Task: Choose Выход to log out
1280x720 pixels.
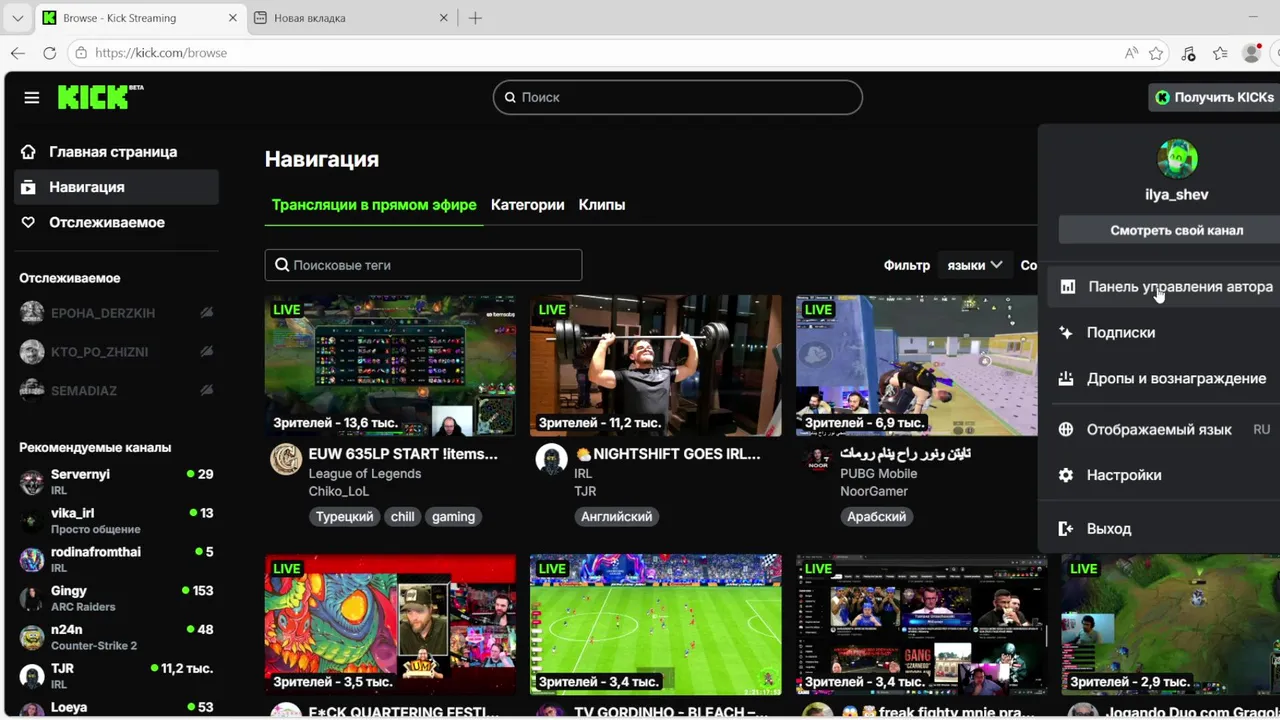Action: click(x=1164, y=528)
